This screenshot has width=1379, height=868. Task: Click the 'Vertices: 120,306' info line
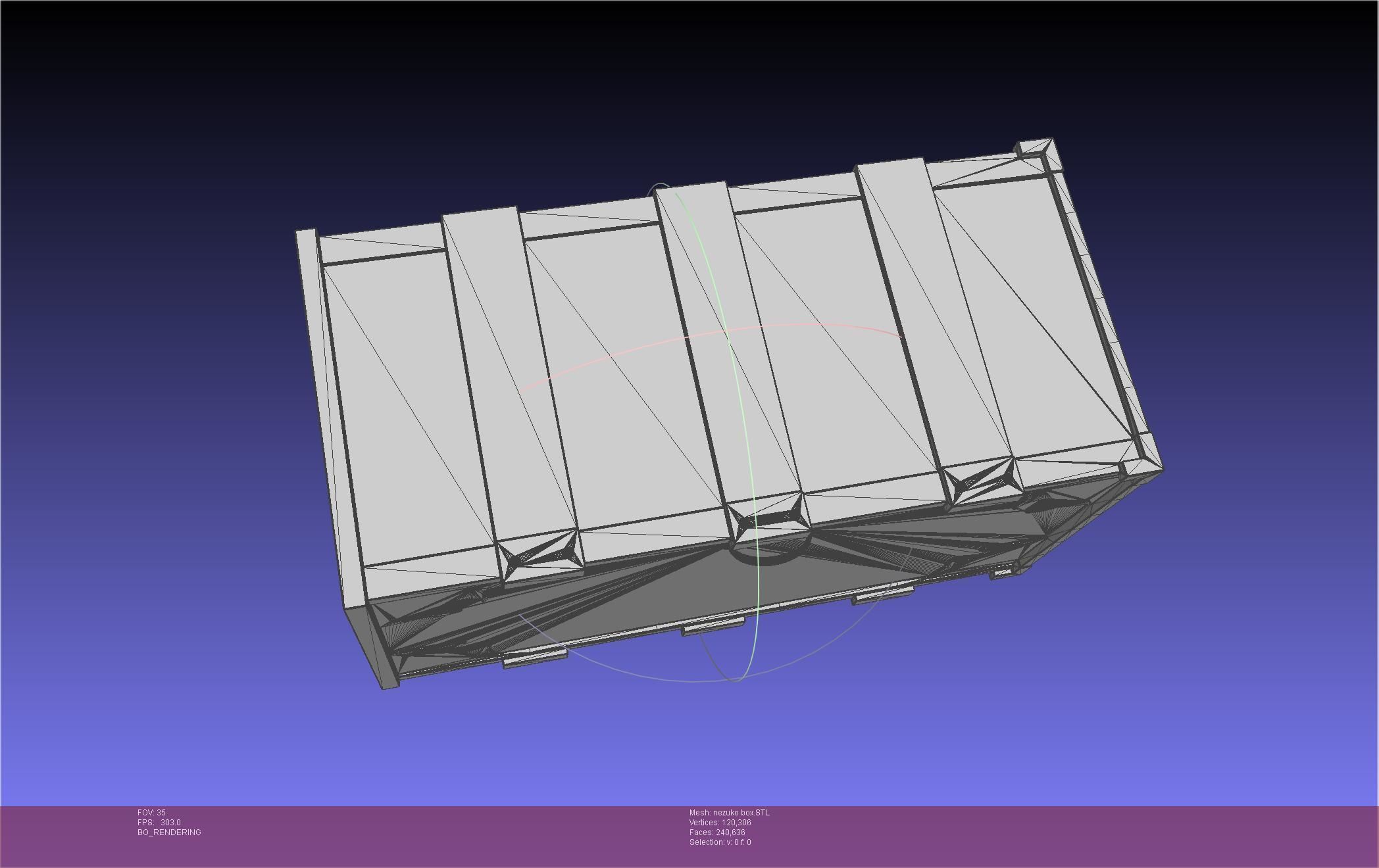[x=720, y=823]
